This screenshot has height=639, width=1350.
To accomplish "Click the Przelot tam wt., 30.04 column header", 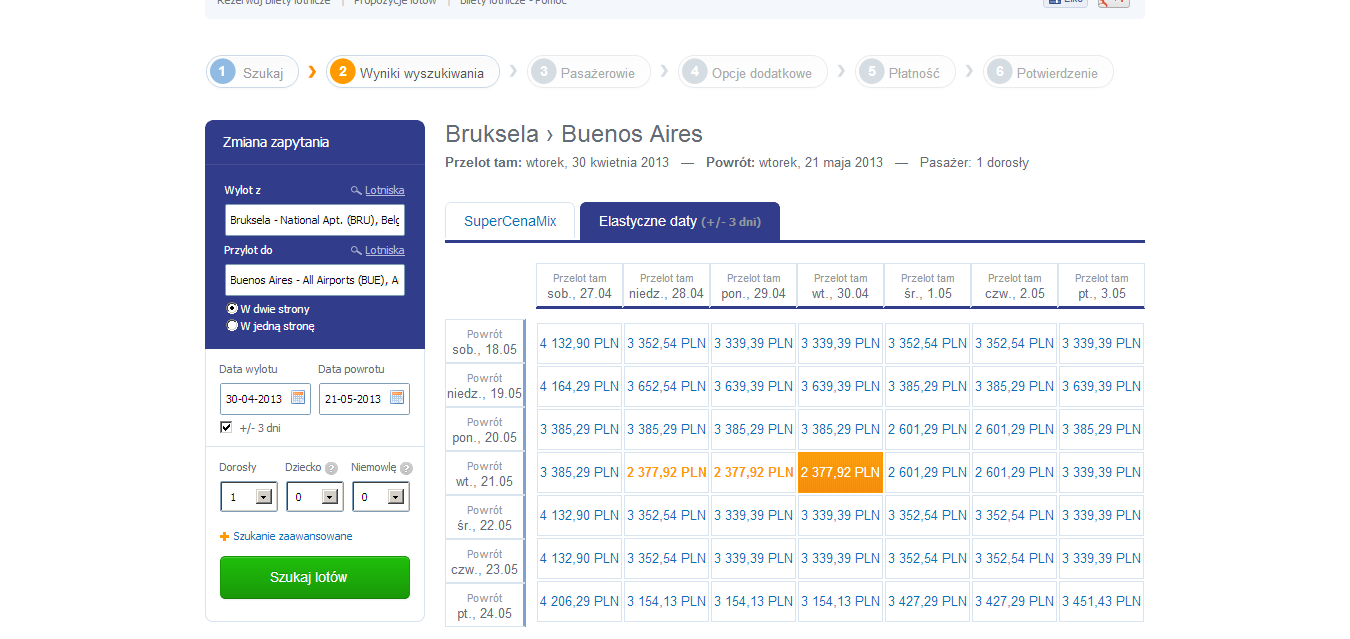I will (841, 286).
